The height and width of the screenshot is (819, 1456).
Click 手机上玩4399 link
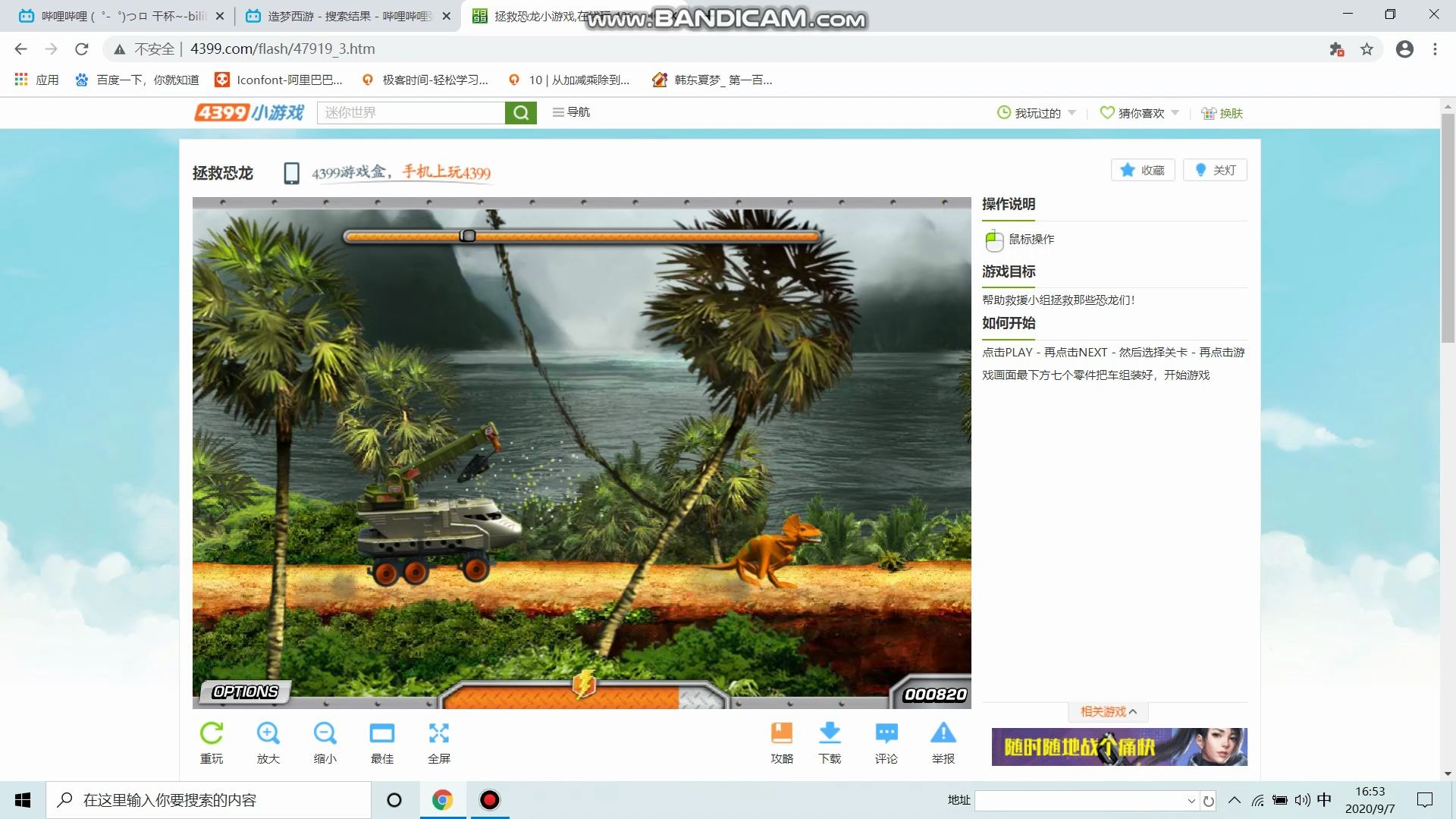(447, 172)
